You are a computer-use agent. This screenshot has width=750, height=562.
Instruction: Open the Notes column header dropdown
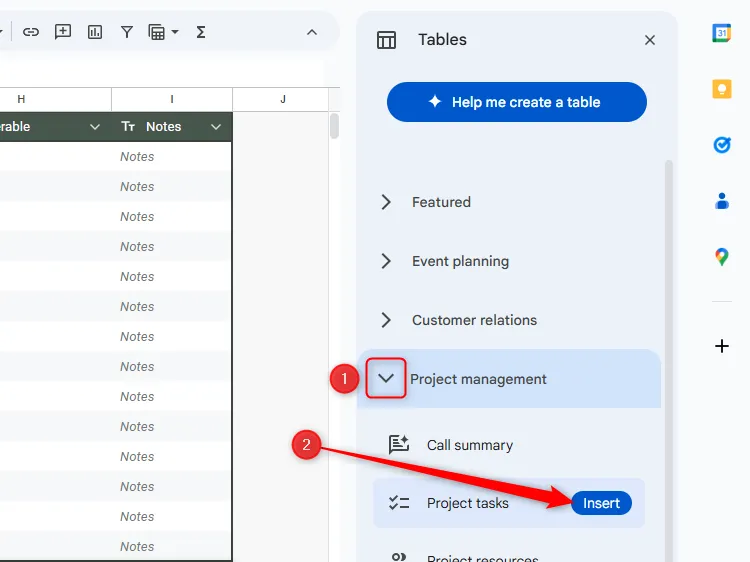[216, 127]
